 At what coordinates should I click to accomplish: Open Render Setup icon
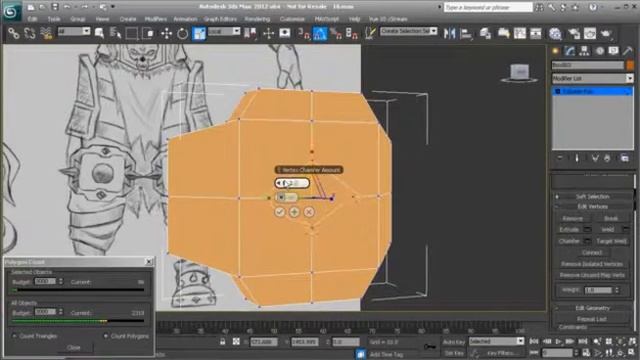tap(573, 33)
